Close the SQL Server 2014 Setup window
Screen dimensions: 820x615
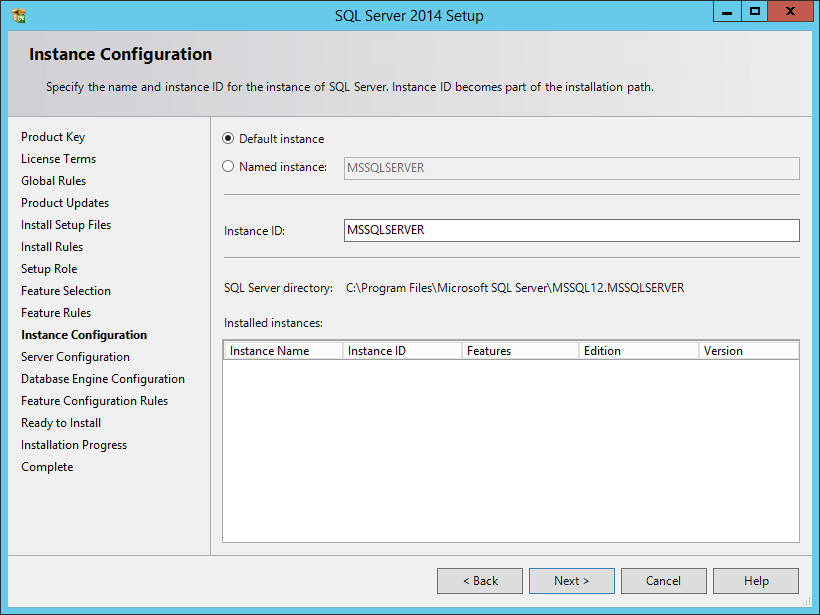coord(790,12)
